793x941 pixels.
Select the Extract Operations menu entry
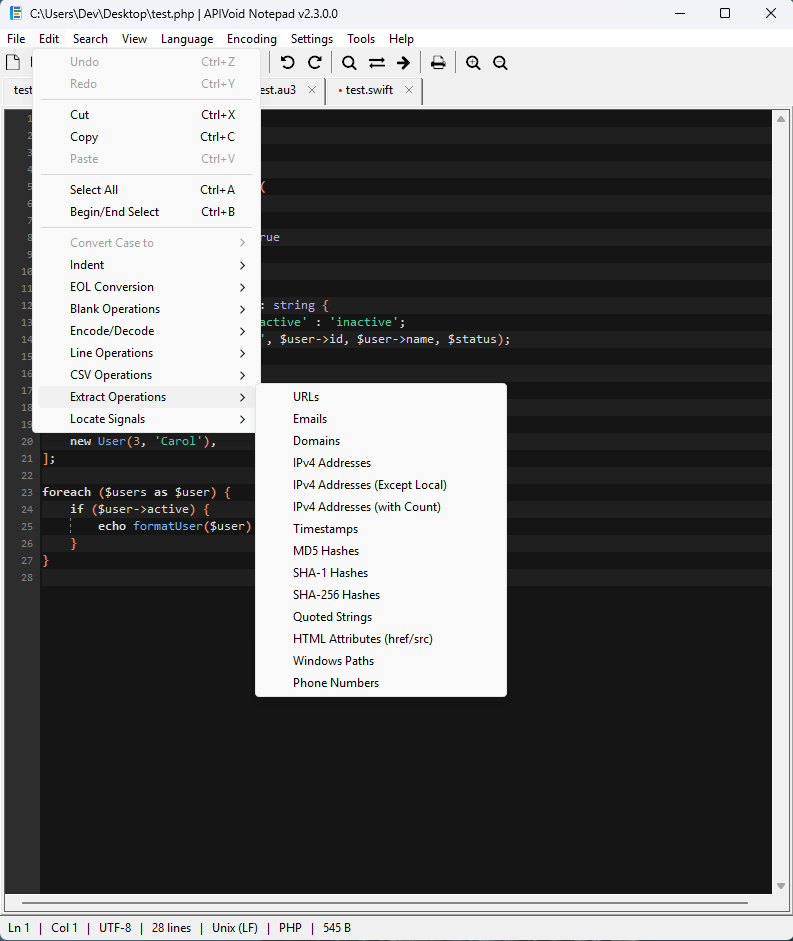[146, 397]
